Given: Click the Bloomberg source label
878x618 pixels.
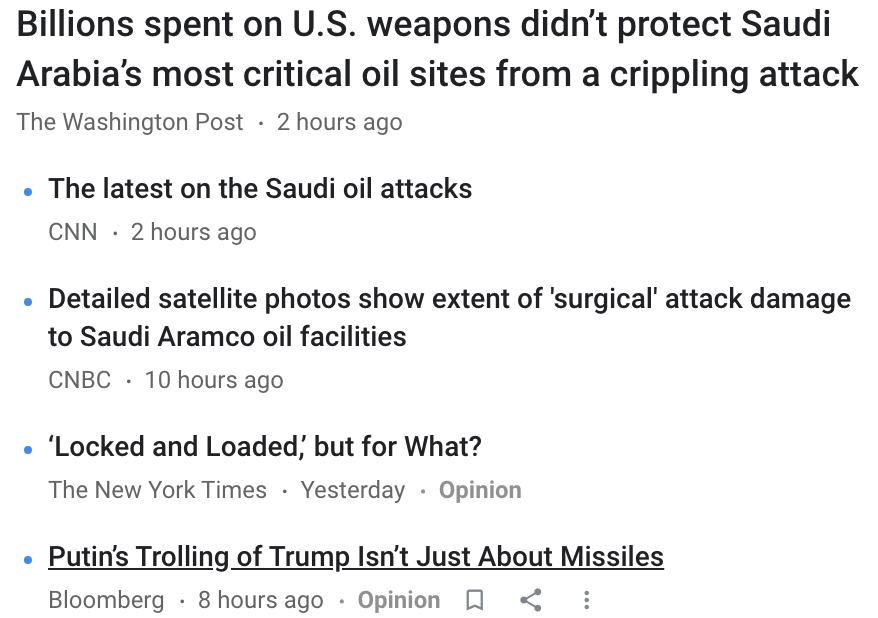Looking at the screenshot, I should (106, 600).
